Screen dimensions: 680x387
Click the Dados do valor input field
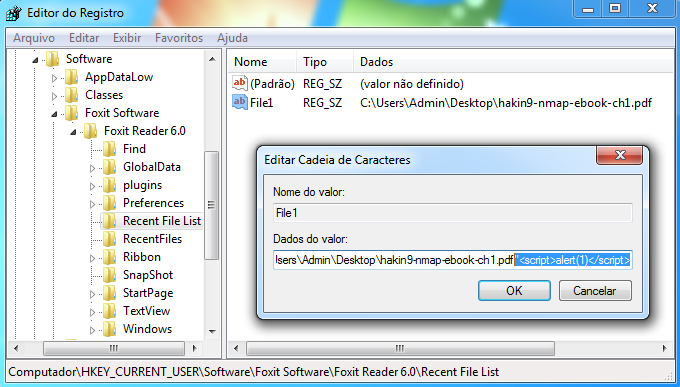[x=453, y=260]
